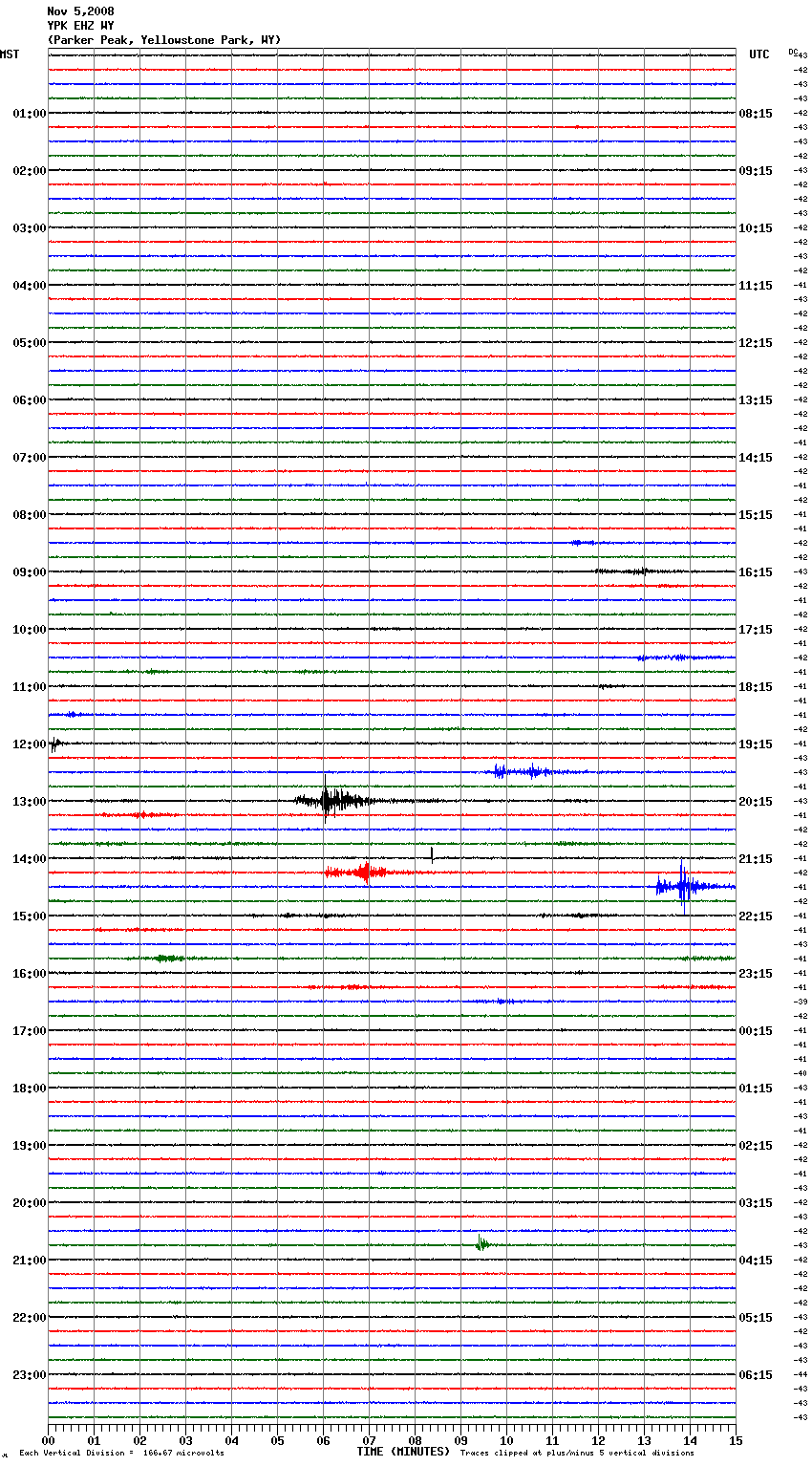
Task: Click the '09' minute axis tick label
Action: coord(460,1441)
